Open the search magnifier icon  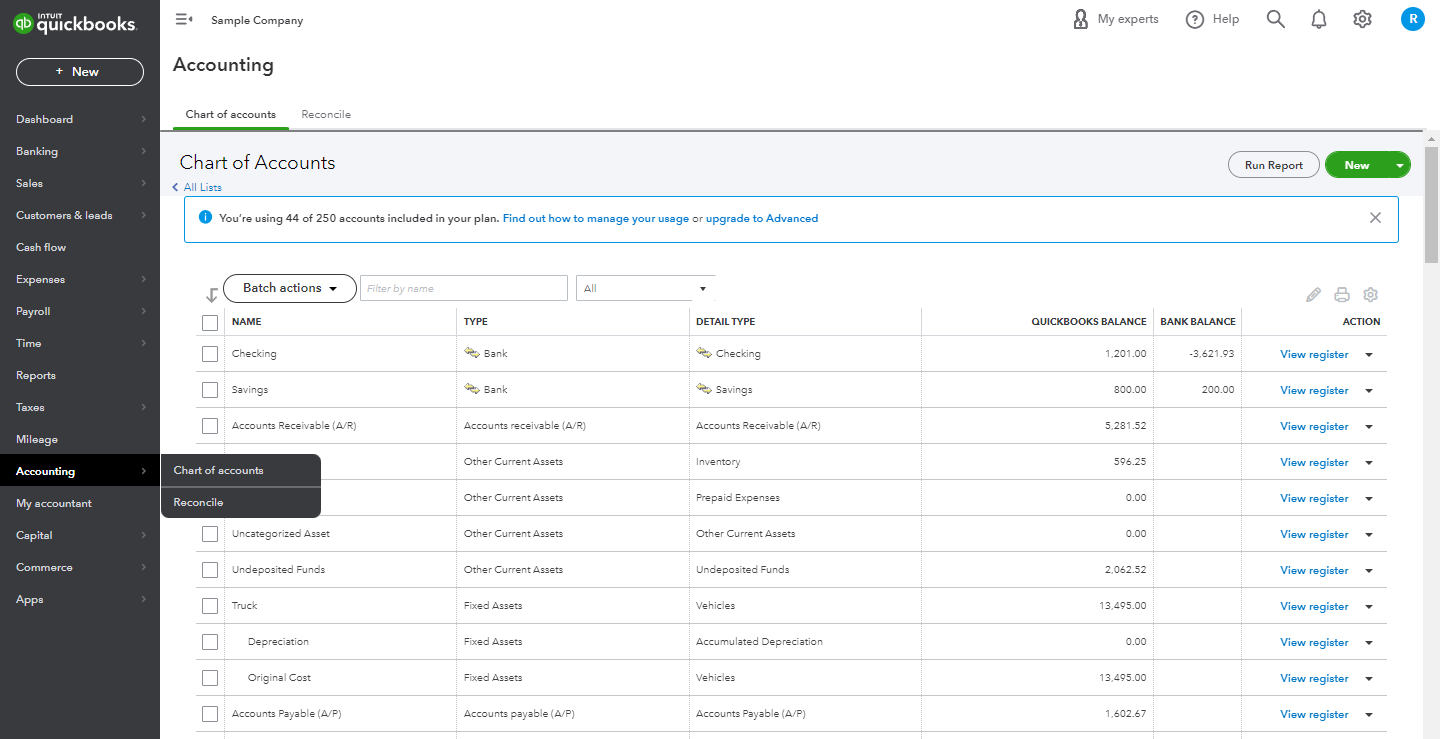pyautogui.click(x=1275, y=19)
